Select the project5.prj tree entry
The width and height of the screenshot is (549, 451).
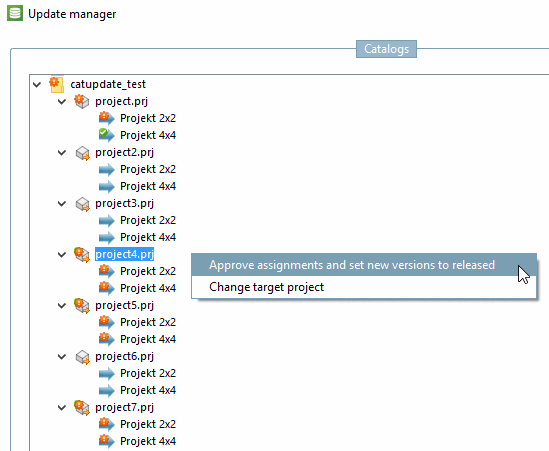point(124,305)
